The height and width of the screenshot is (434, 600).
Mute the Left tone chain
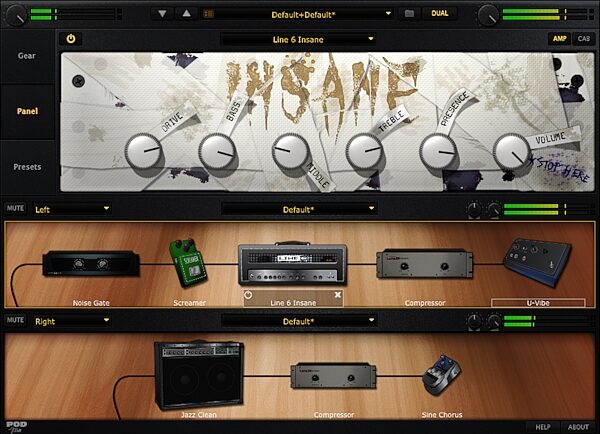15,208
